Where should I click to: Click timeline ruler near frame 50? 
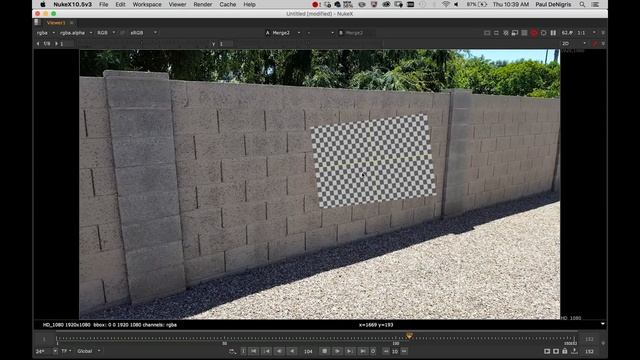224,339
